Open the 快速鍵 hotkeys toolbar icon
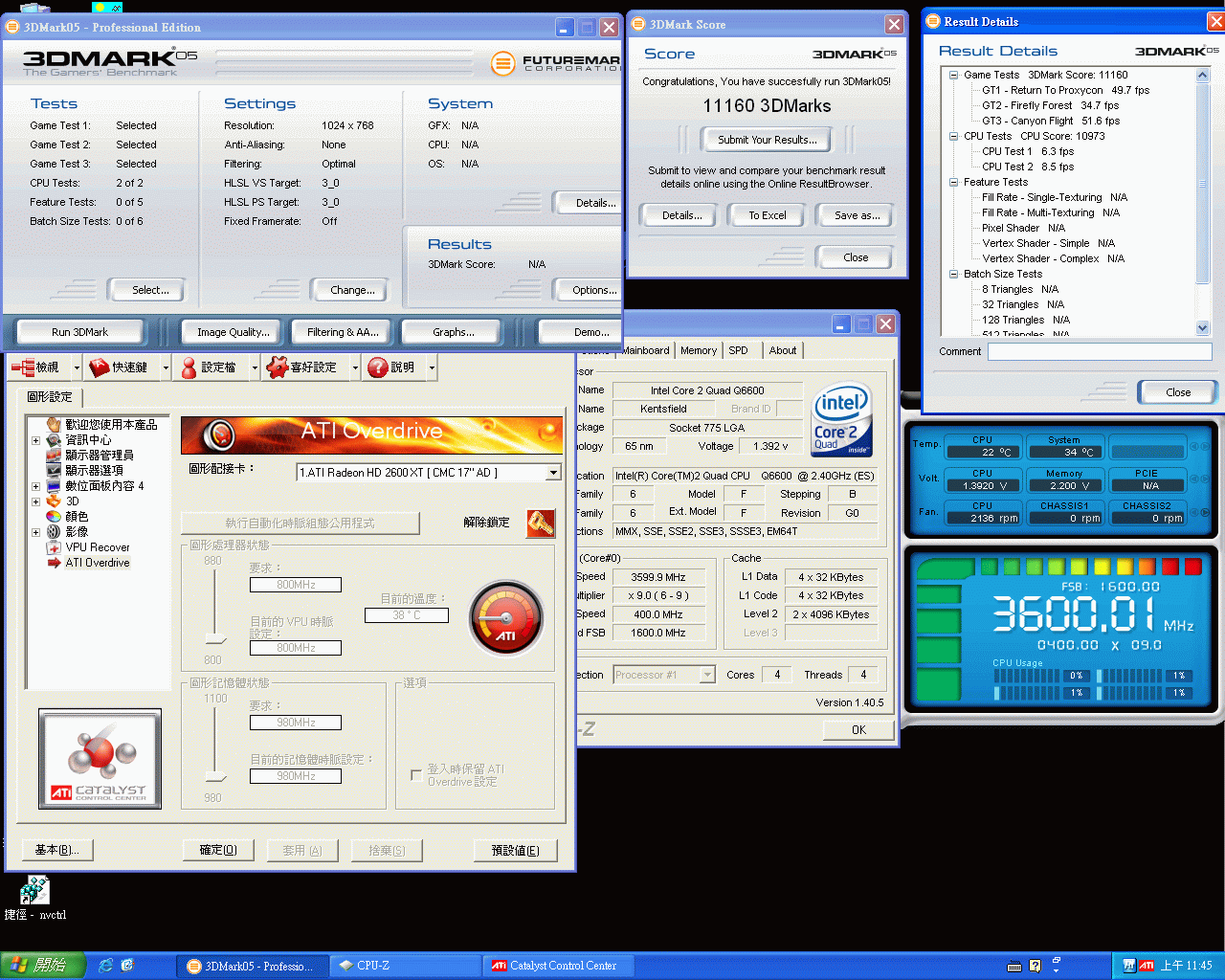The height and width of the screenshot is (980, 1225). [x=99, y=367]
